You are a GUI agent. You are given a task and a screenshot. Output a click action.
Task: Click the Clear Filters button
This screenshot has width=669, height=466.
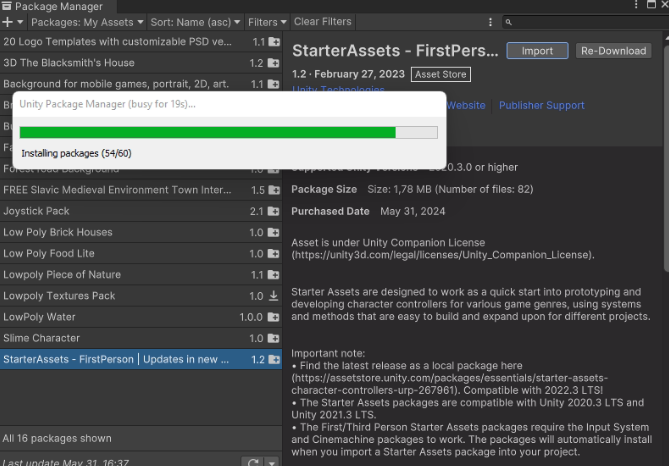(x=323, y=22)
